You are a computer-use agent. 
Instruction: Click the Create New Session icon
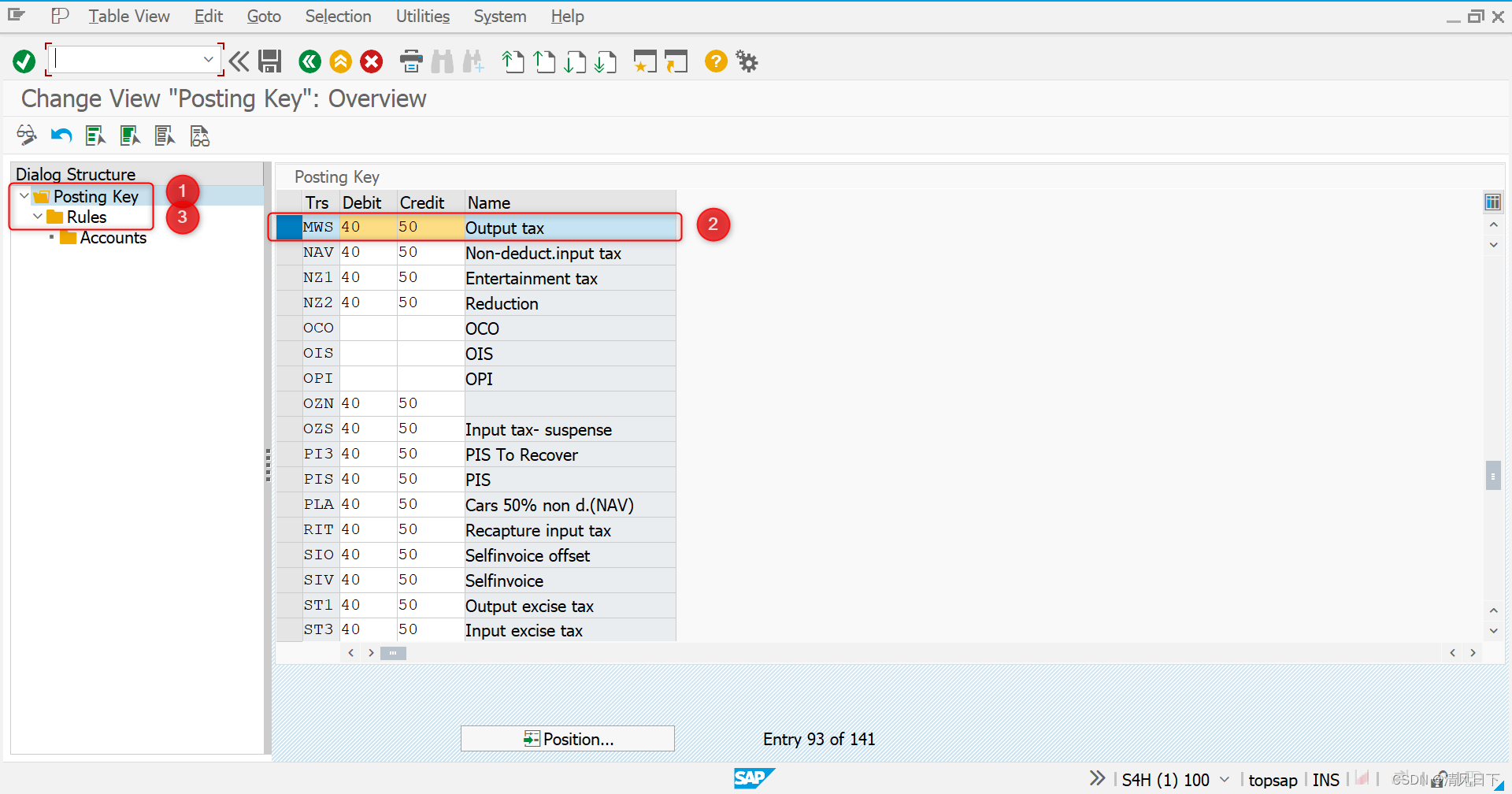click(645, 61)
